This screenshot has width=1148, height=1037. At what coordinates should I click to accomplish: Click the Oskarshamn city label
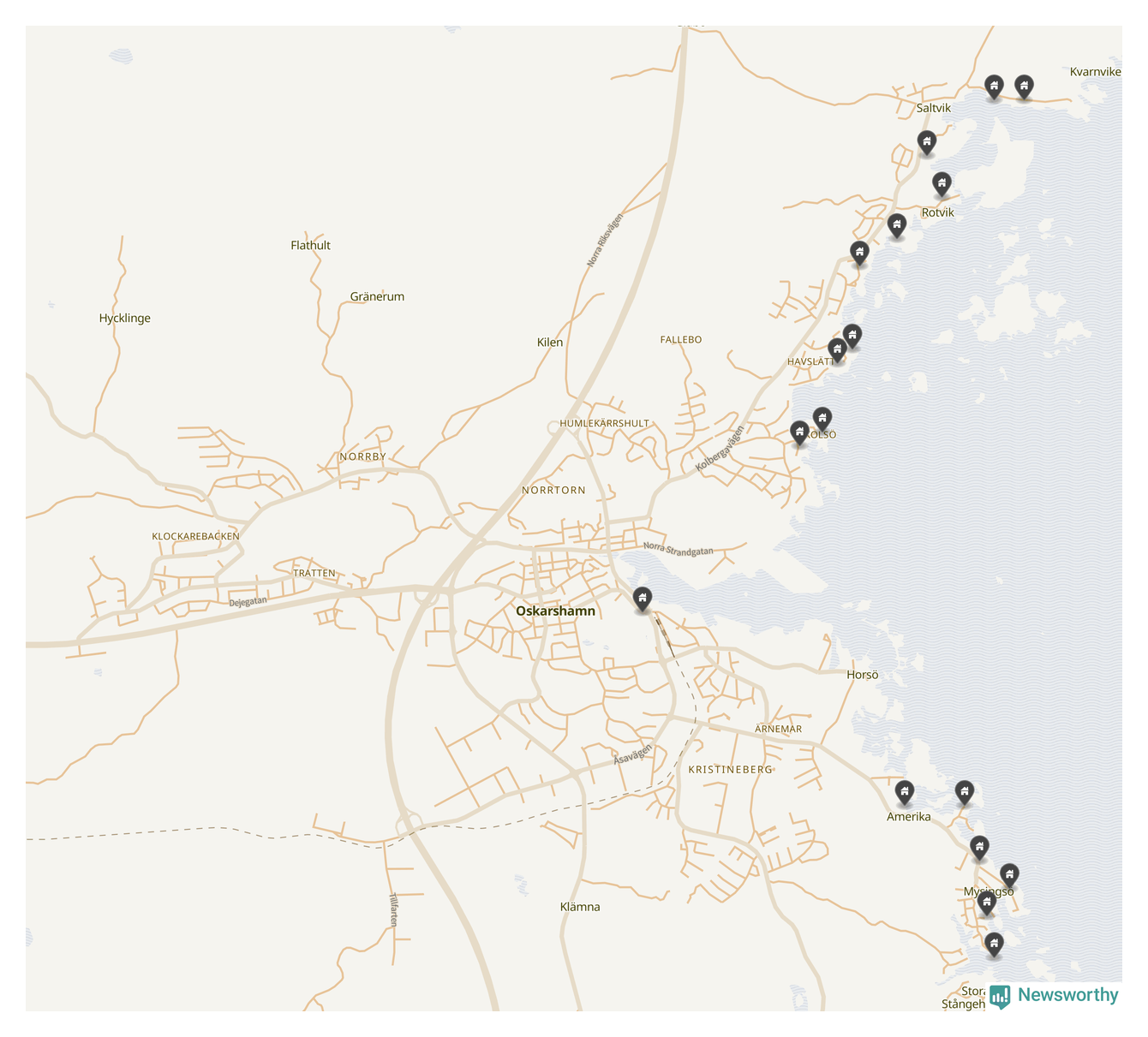[x=555, y=611]
